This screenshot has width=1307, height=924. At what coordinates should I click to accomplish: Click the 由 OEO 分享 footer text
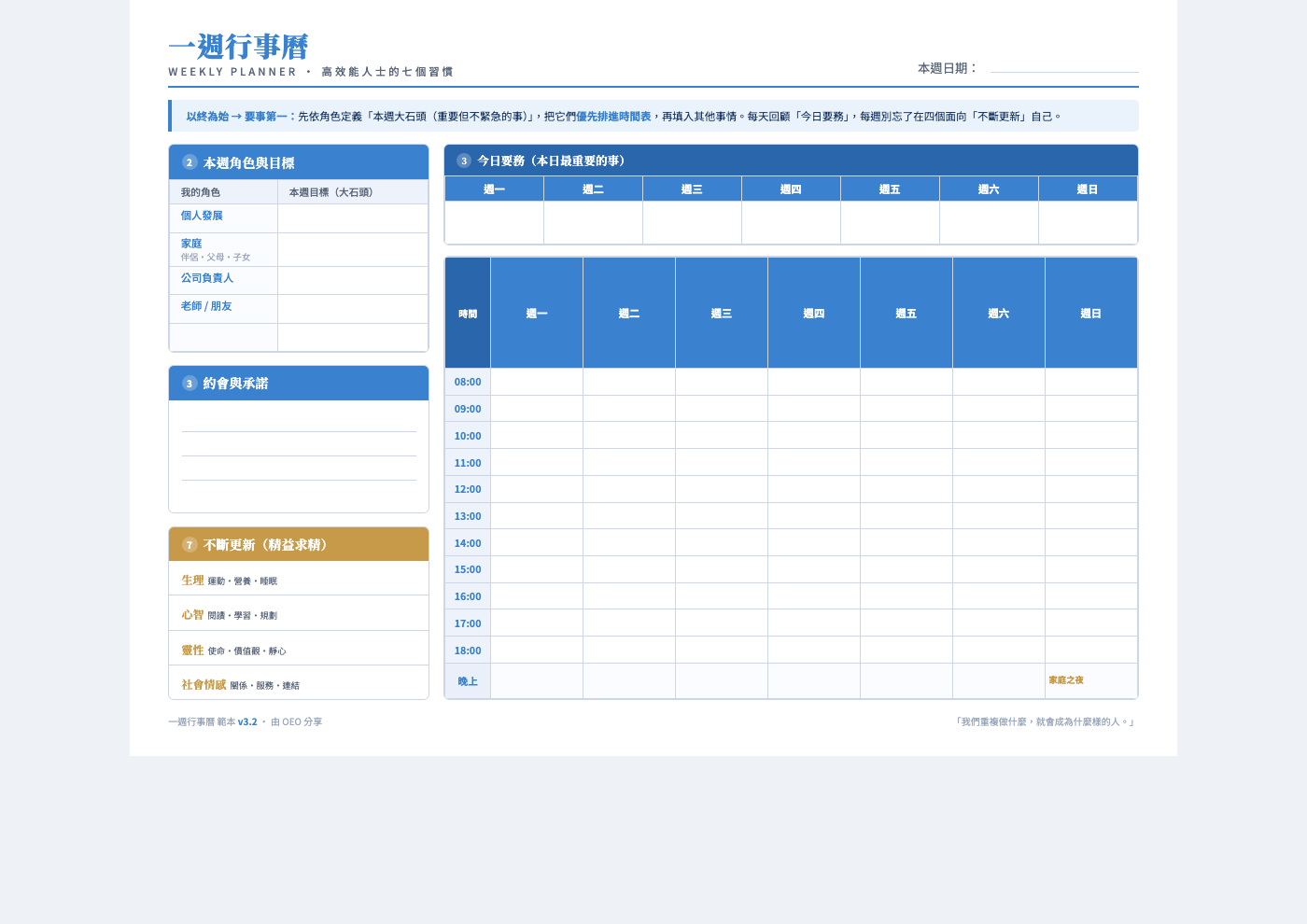296,721
